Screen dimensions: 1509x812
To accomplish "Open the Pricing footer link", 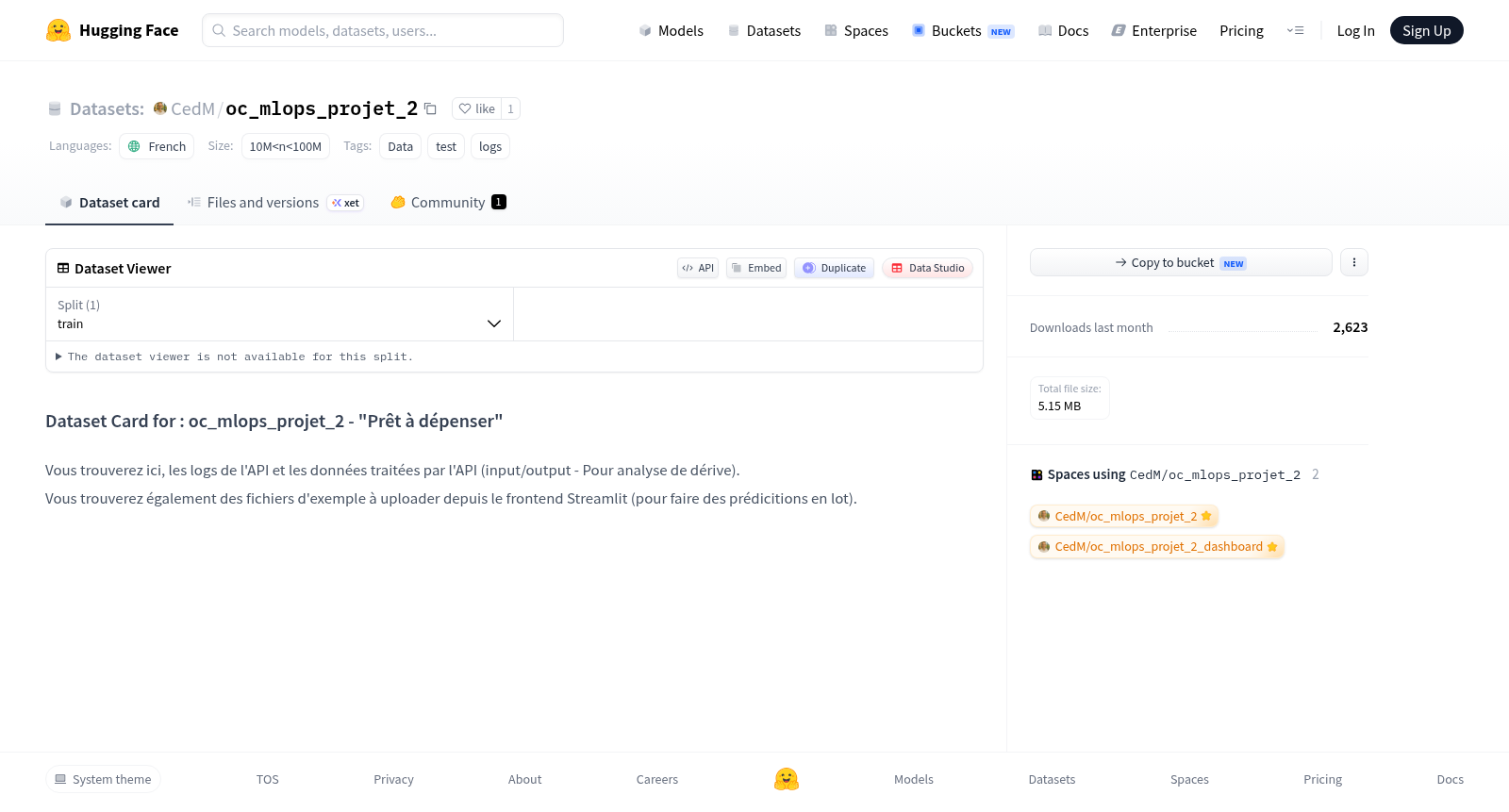I will tap(1322, 779).
